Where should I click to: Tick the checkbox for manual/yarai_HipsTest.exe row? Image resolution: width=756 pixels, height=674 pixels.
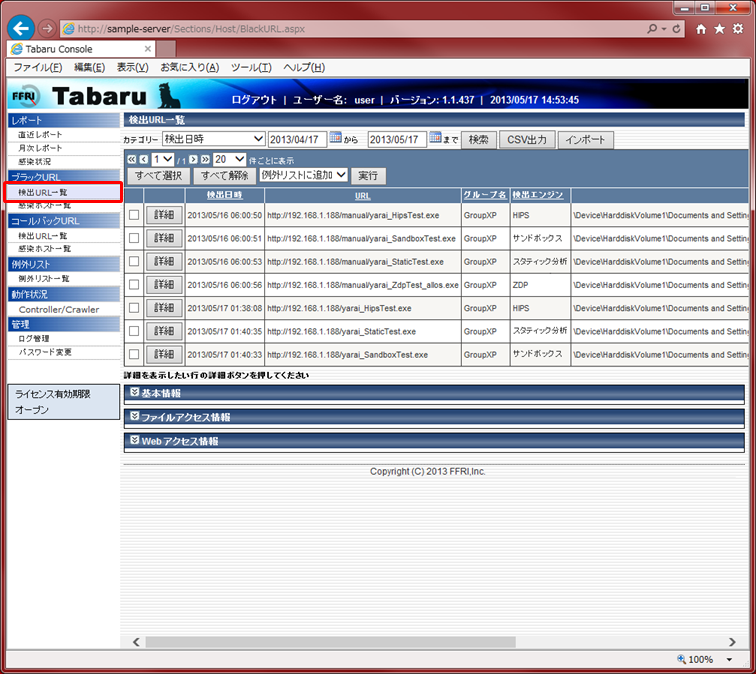[134, 215]
